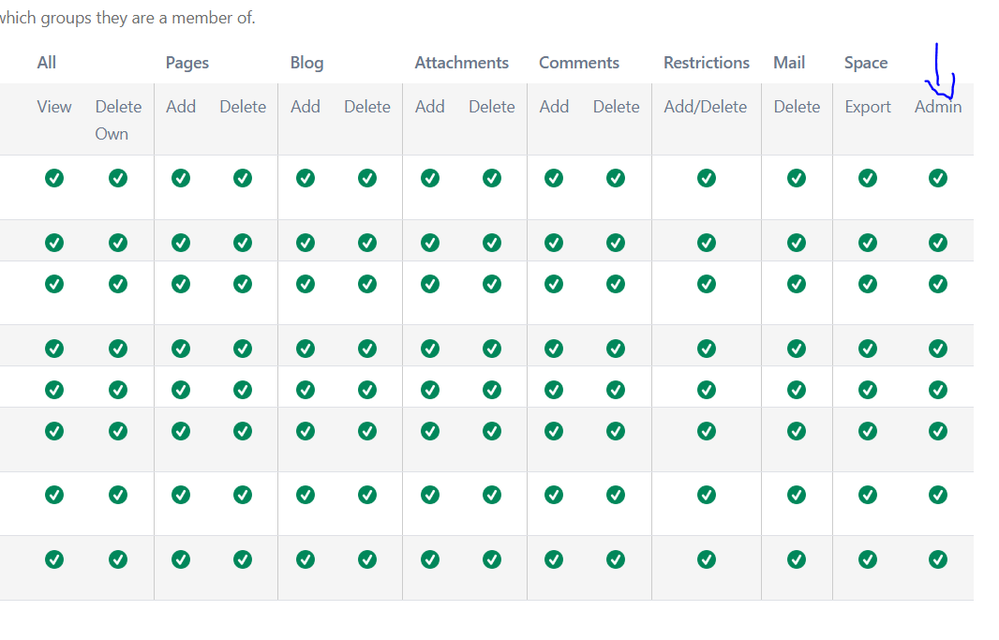
Task: Click the Comments group heading
Action: [x=579, y=62]
